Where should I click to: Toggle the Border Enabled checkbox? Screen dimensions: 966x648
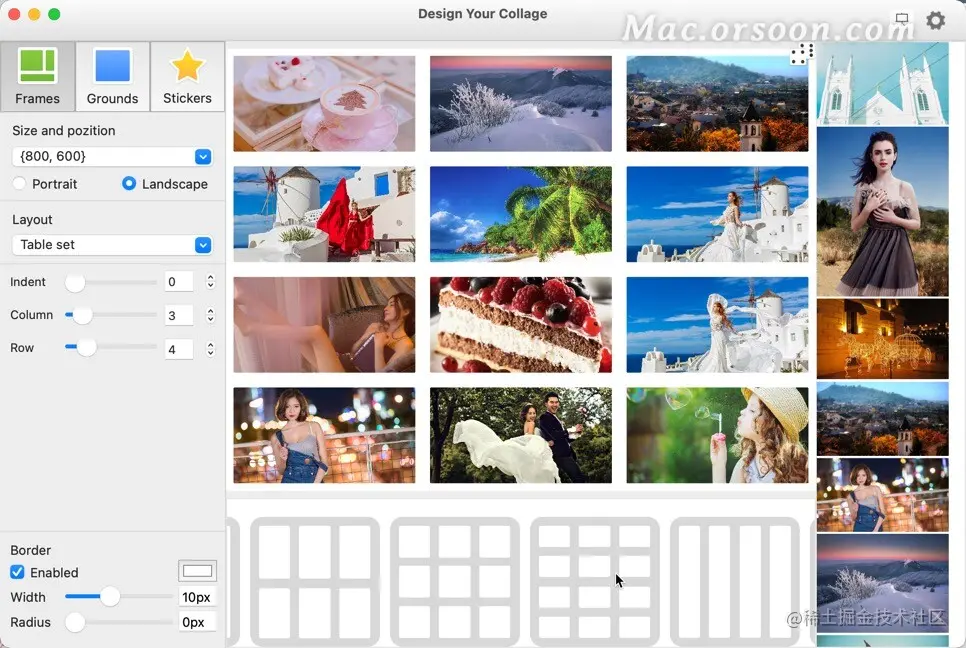[x=17, y=572]
